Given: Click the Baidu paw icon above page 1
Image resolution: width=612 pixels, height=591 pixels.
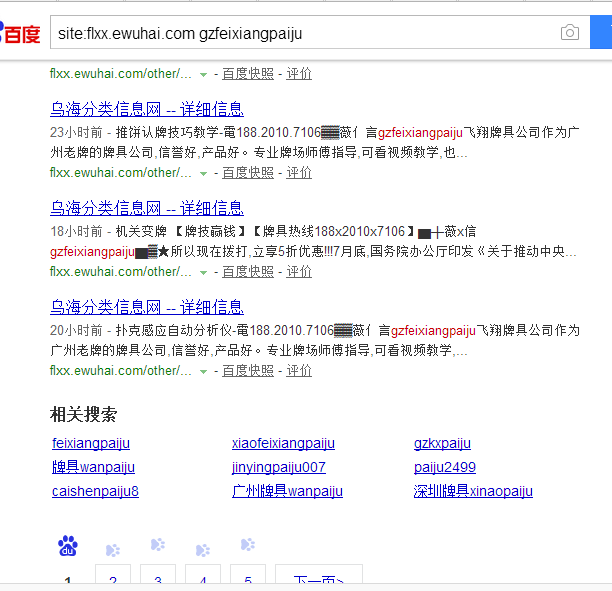Looking at the screenshot, I should click(x=68, y=545).
